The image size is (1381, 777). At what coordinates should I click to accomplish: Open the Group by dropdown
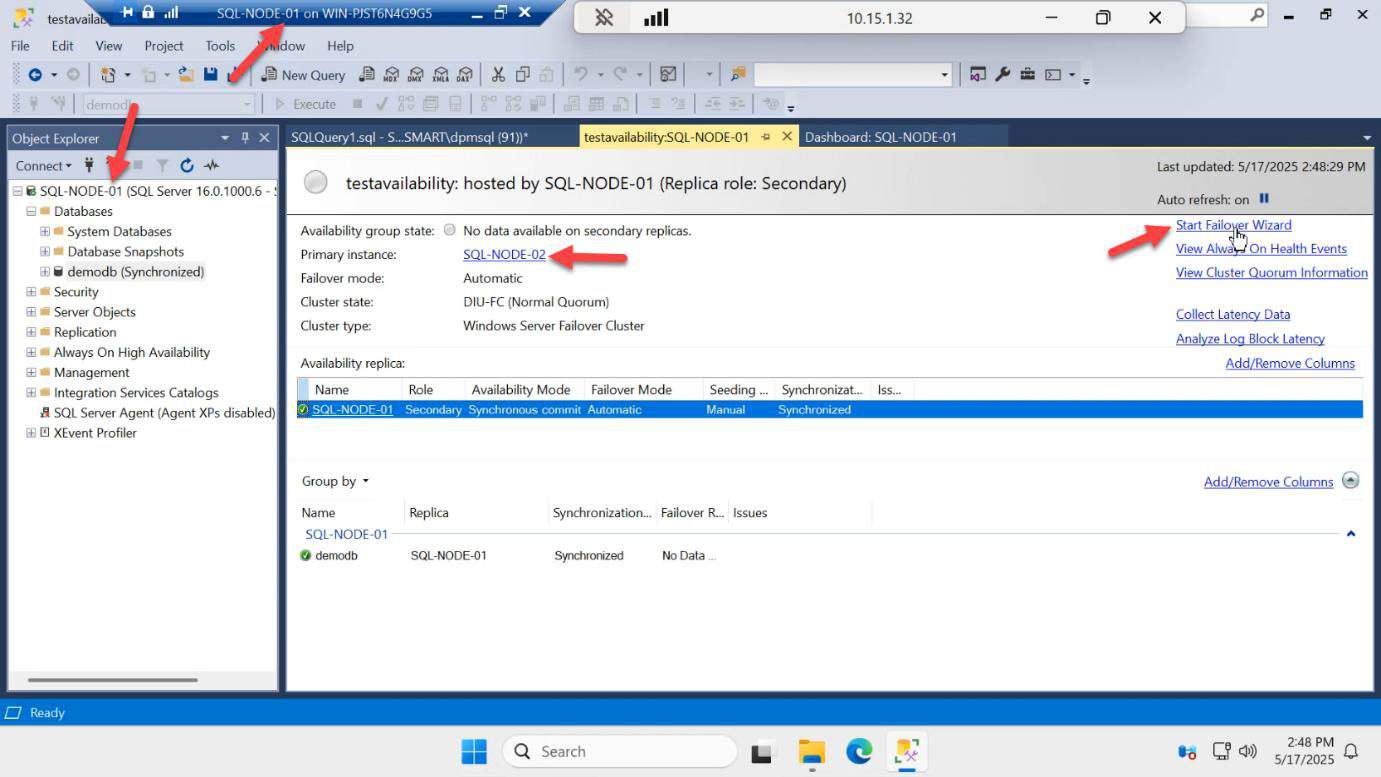(x=335, y=481)
